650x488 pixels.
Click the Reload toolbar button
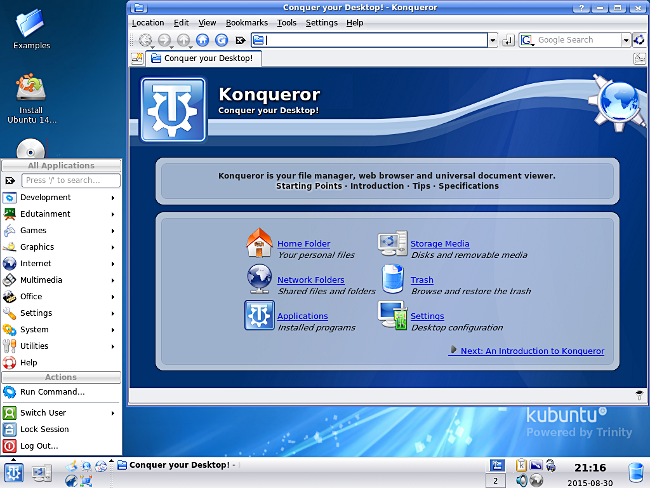221,40
